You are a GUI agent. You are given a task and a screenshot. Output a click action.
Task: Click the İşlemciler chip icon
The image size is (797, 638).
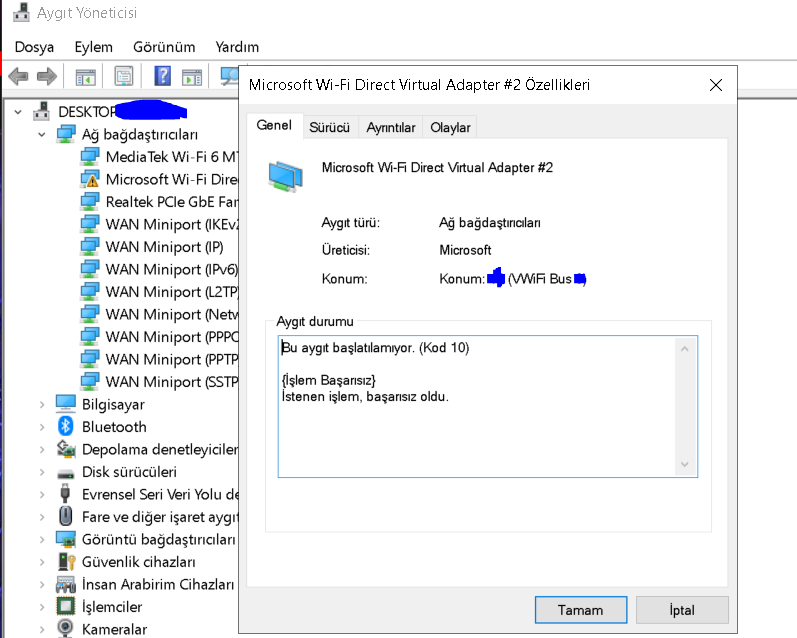(66, 606)
